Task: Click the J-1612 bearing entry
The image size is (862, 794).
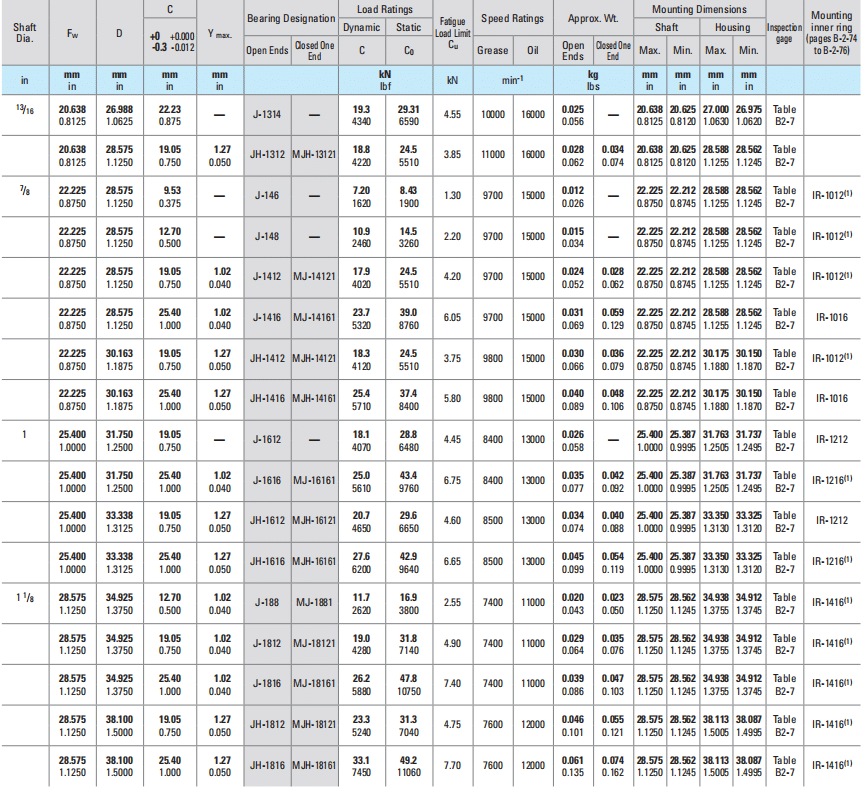Action: tap(267, 440)
